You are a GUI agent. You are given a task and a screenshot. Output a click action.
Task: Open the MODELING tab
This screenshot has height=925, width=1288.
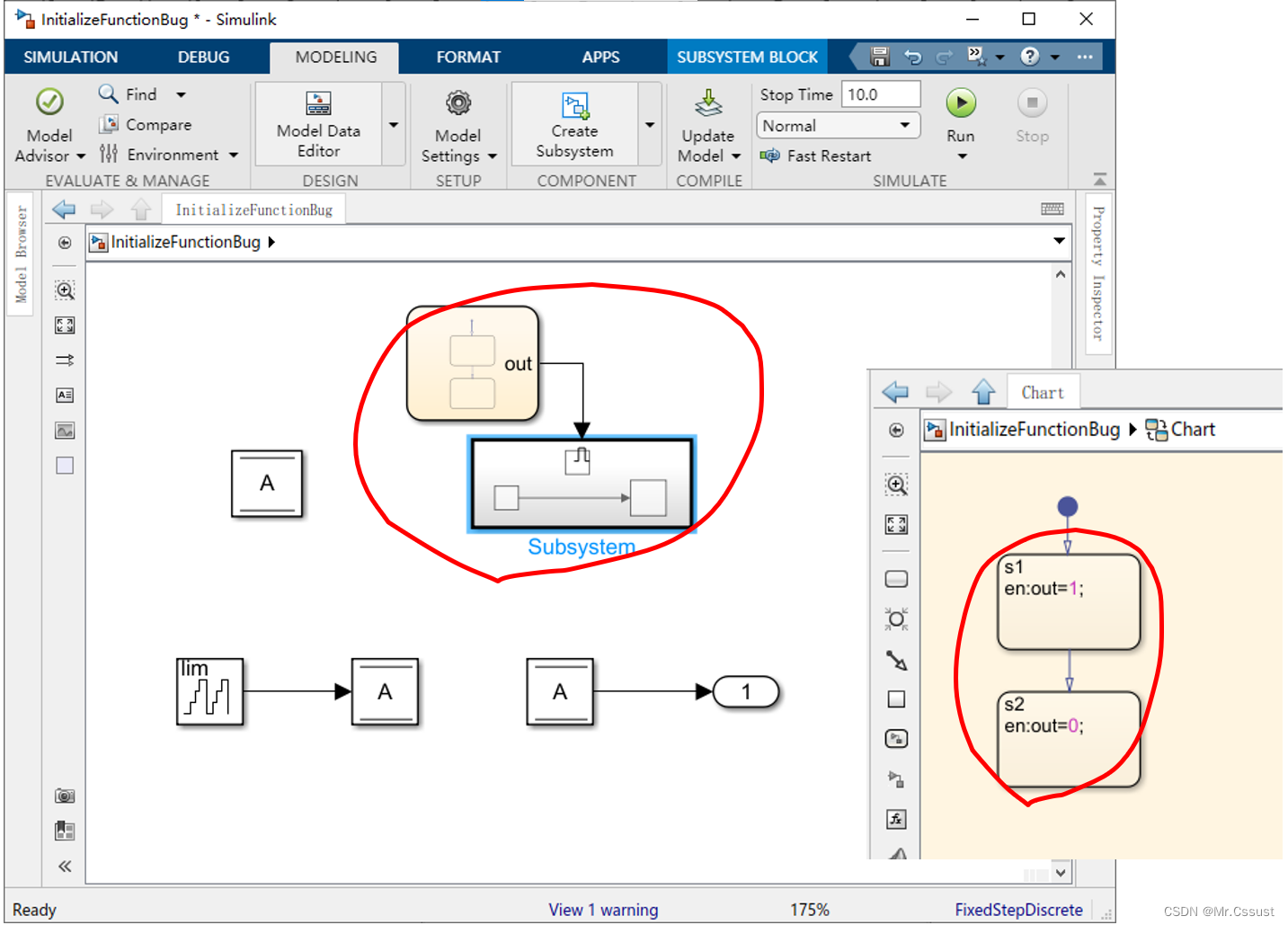click(x=336, y=57)
